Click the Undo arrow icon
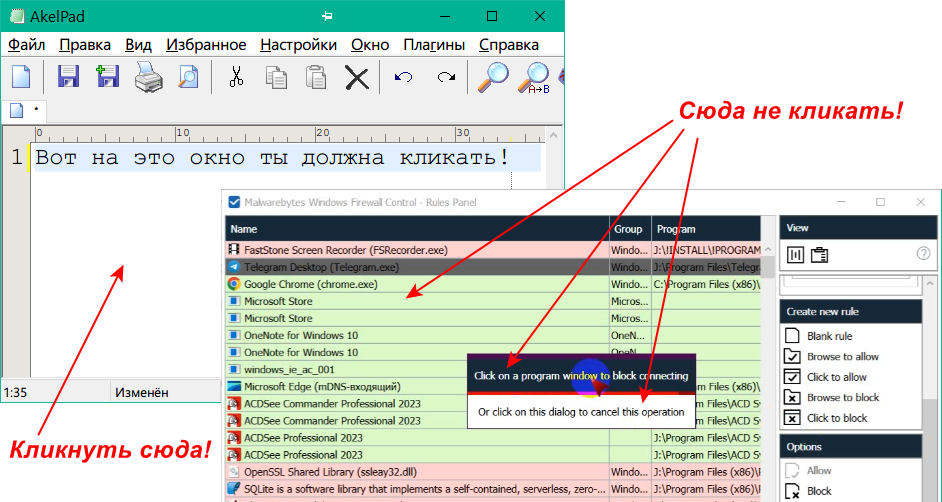942x502 pixels. click(403, 77)
